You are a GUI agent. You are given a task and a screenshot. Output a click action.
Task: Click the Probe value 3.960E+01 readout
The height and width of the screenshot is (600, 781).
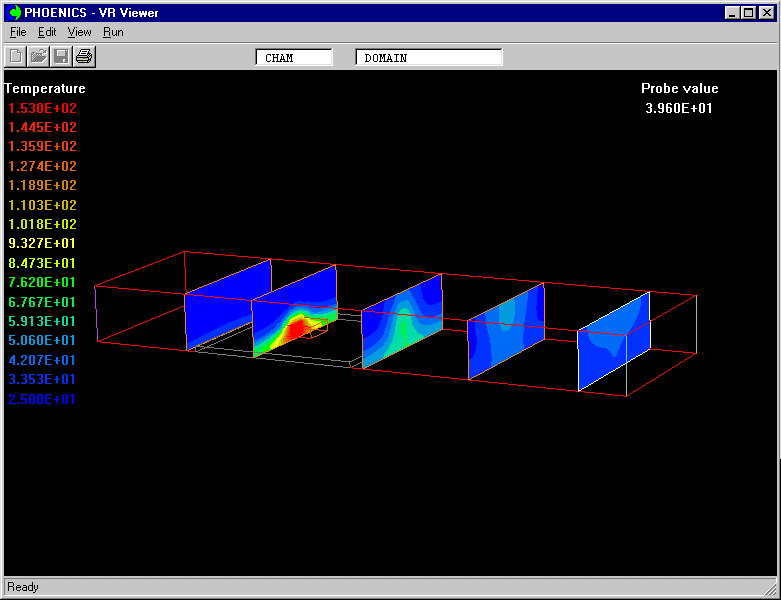click(679, 108)
